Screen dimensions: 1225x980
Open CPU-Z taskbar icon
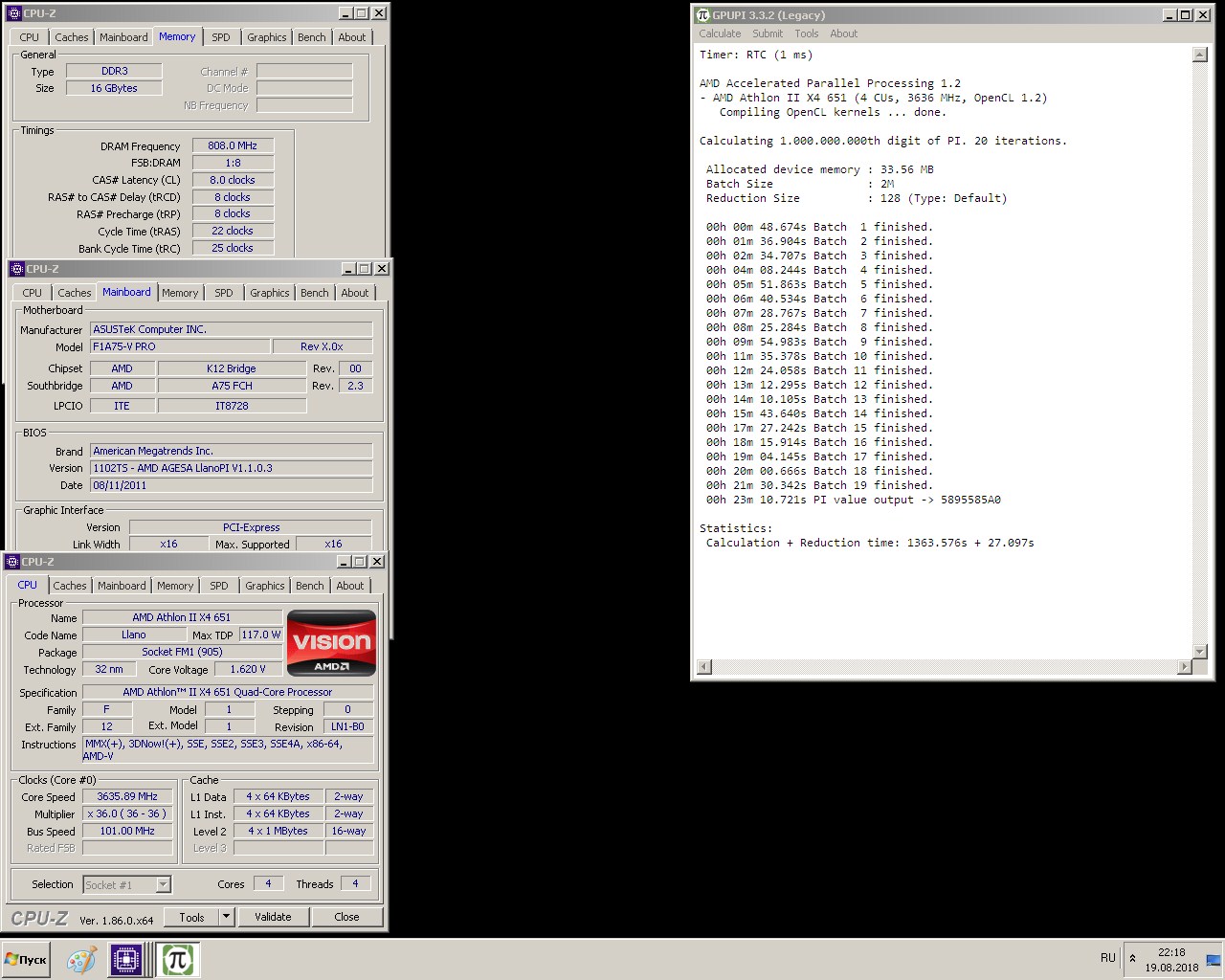[126, 959]
